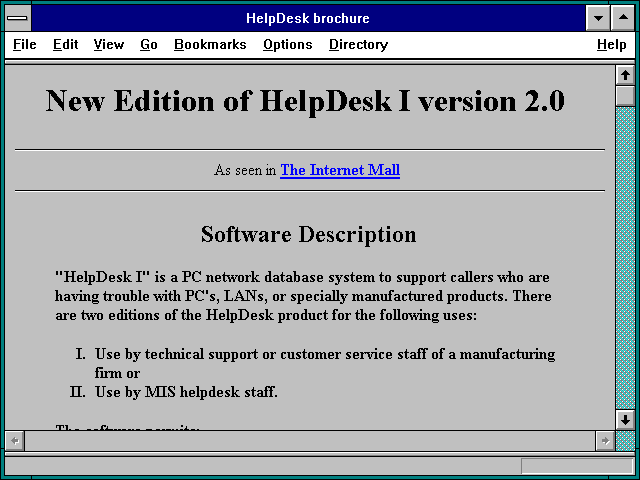Click the vertical scrollbar thumb
640x480 pixels.
coord(625,96)
